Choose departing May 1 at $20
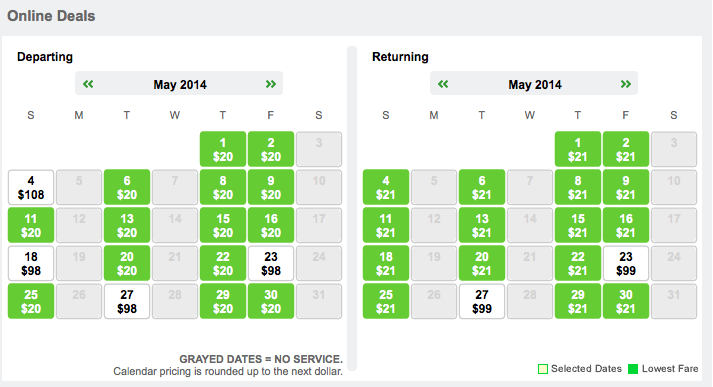Image resolution: width=713 pixels, height=387 pixels. point(223,149)
